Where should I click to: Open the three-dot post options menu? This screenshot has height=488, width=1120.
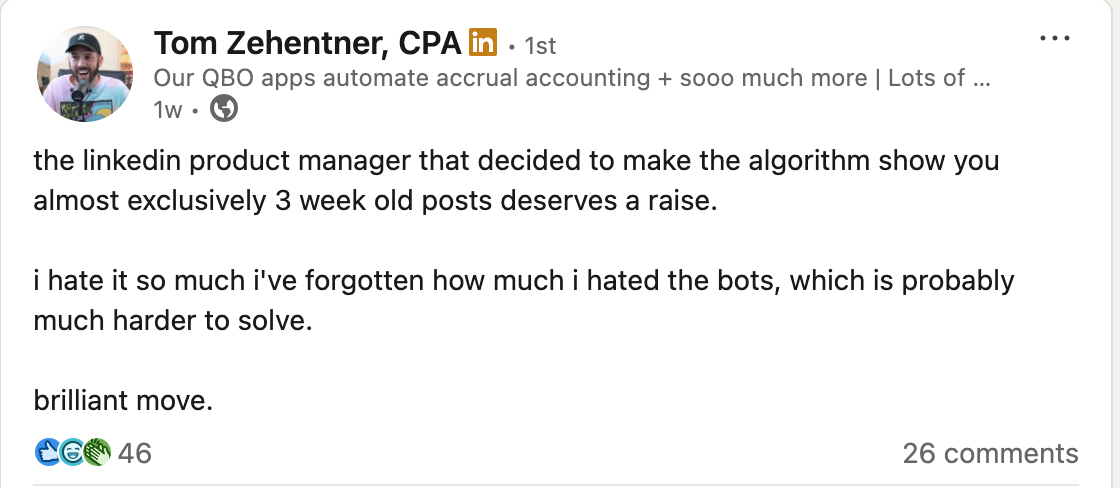[x=1055, y=39]
